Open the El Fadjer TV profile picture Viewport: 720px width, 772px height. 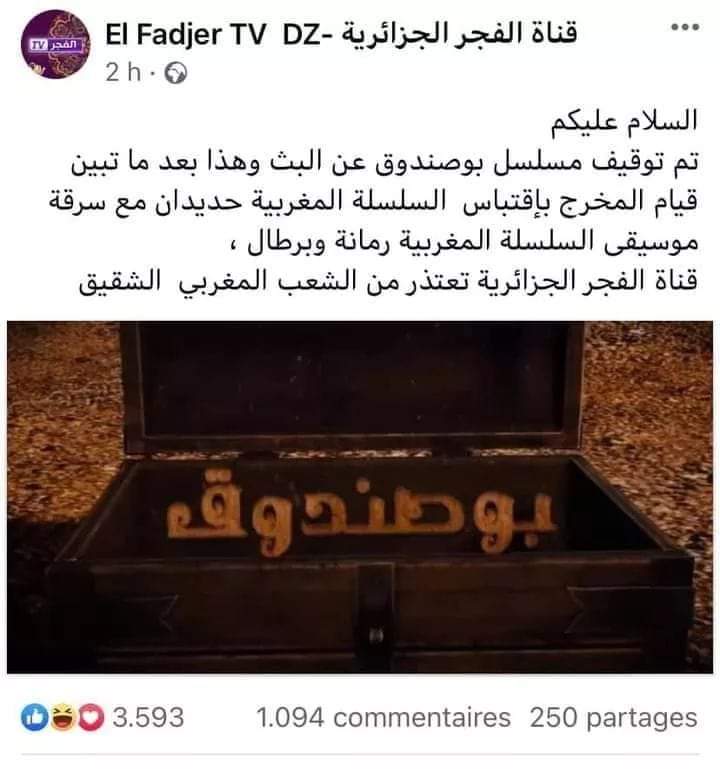pyautogui.click(x=55, y=44)
